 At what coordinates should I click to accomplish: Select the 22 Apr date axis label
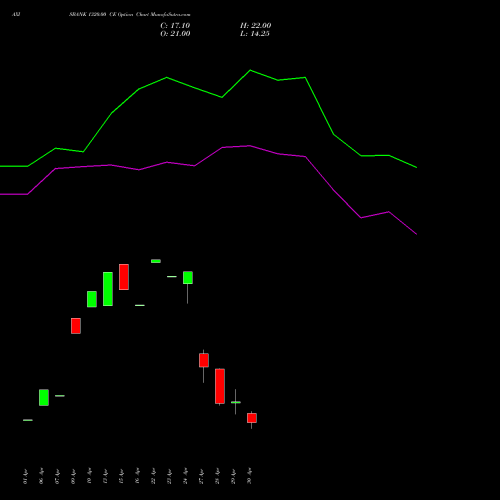click(x=153, y=477)
